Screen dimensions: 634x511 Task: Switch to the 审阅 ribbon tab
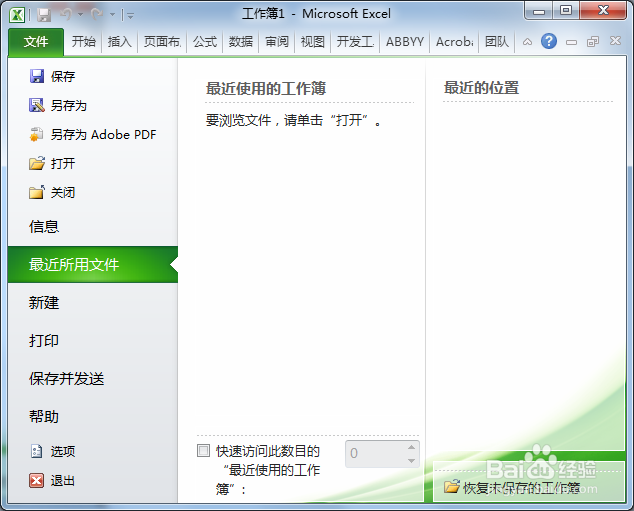pos(277,42)
